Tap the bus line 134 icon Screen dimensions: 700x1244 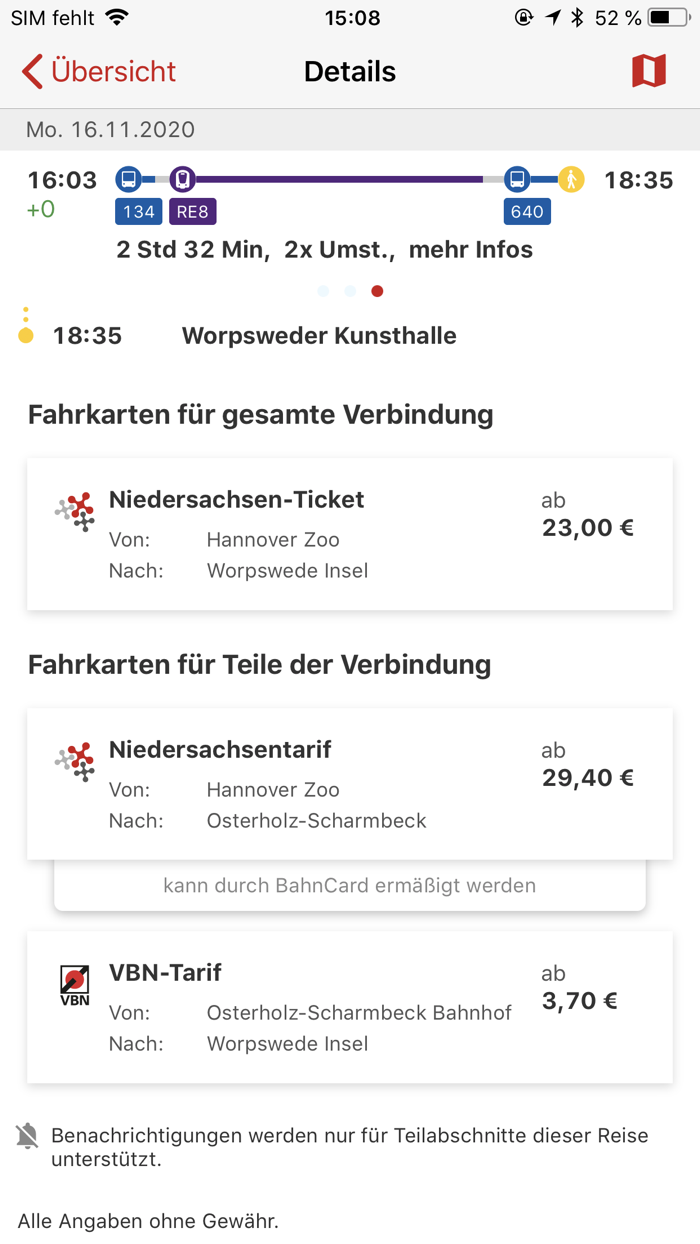click(x=138, y=211)
